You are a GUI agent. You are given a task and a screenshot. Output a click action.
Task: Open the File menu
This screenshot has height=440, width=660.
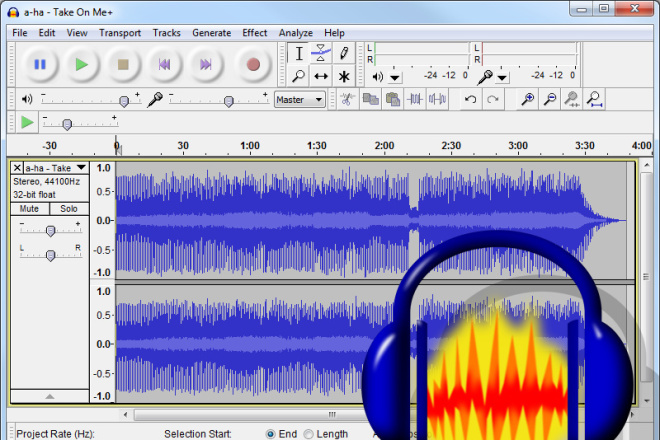pyautogui.click(x=20, y=33)
